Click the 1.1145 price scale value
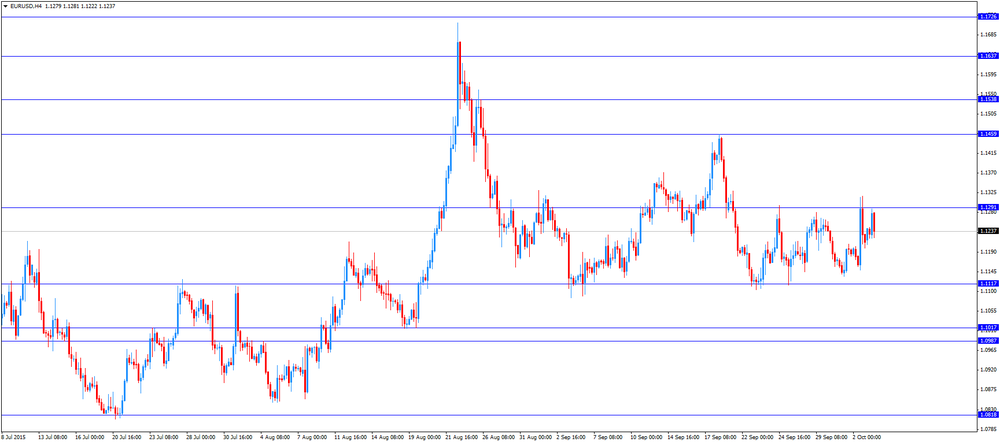The height and width of the screenshot is (442, 1000). pyautogui.click(x=987, y=271)
